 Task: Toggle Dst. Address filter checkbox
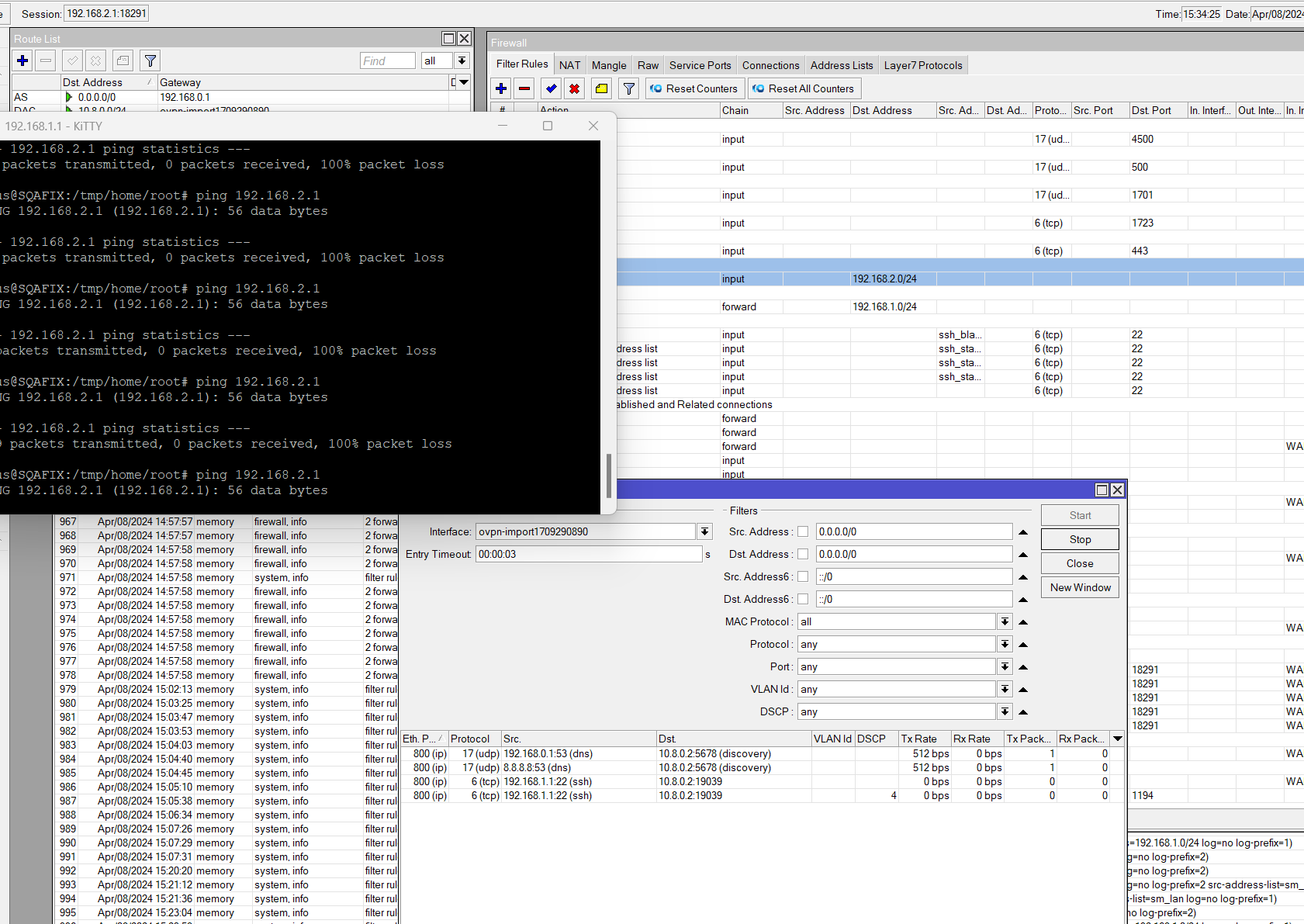click(803, 554)
